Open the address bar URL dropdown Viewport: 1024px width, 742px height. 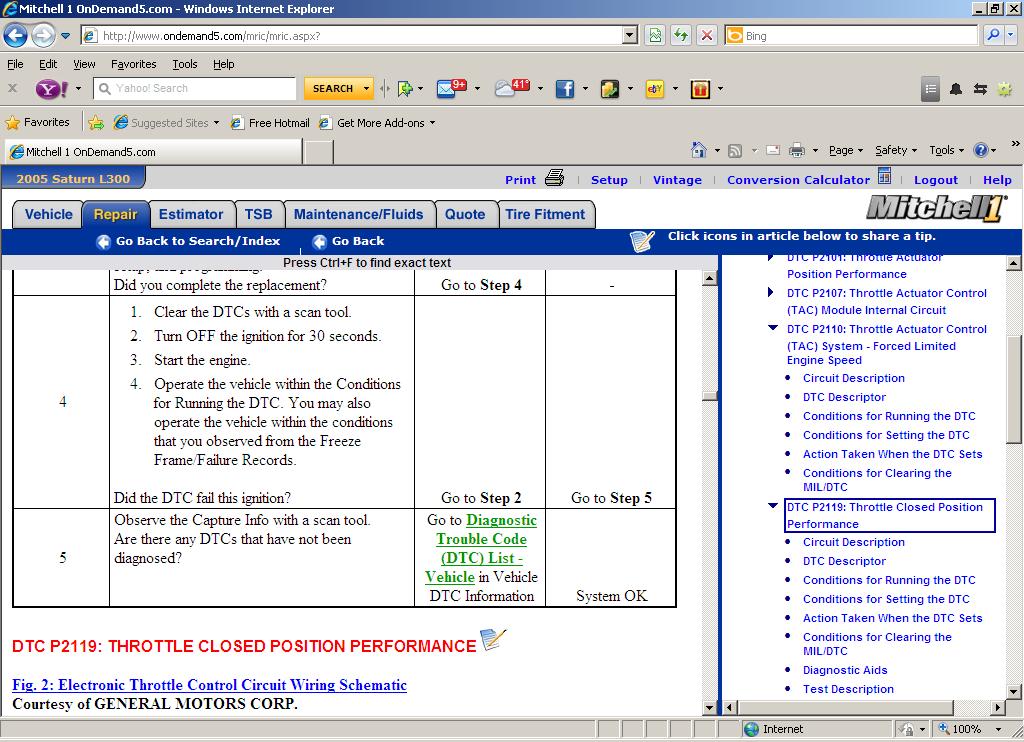[x=630, y=35]
